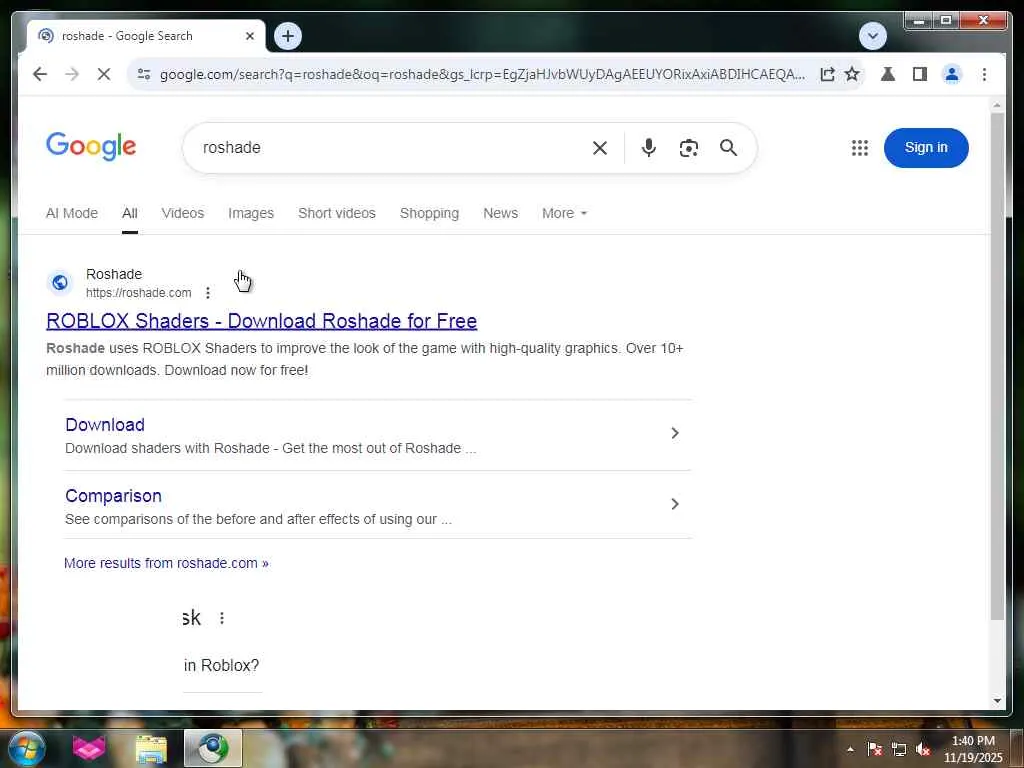Expand the Download sitelink chevron

(675, 433)
